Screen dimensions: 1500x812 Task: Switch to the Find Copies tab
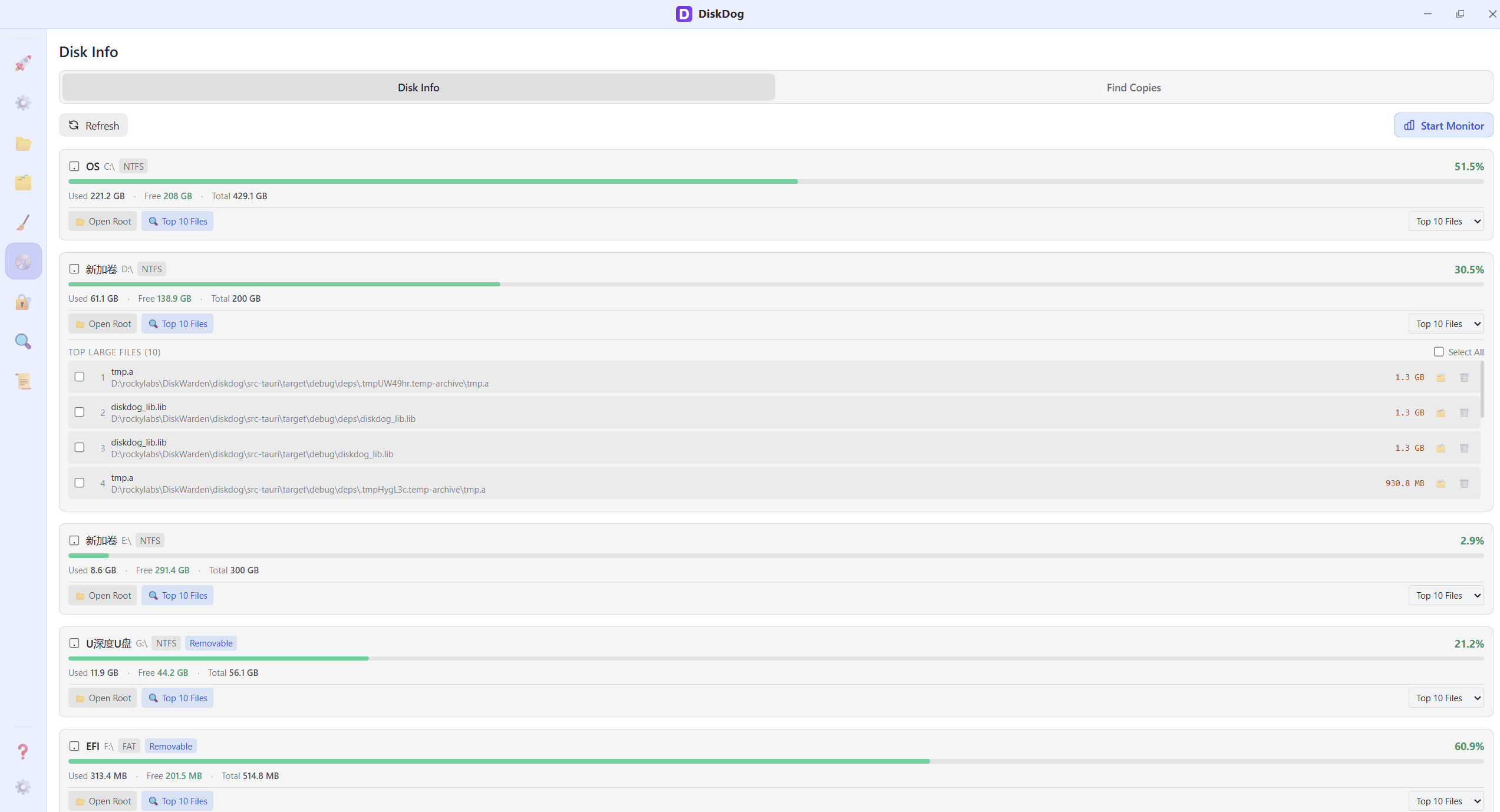[1133, 87]
